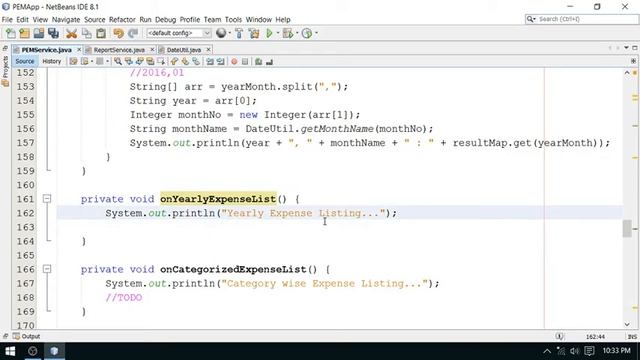Click the scrollbar up arrow

(x=627, y=73)
